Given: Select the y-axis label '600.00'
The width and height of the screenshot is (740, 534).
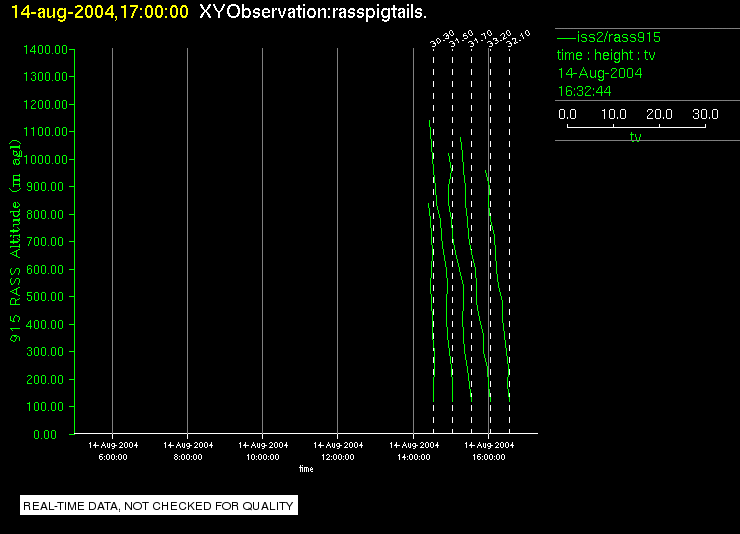Looking at the screenshot, I should 45,269.
